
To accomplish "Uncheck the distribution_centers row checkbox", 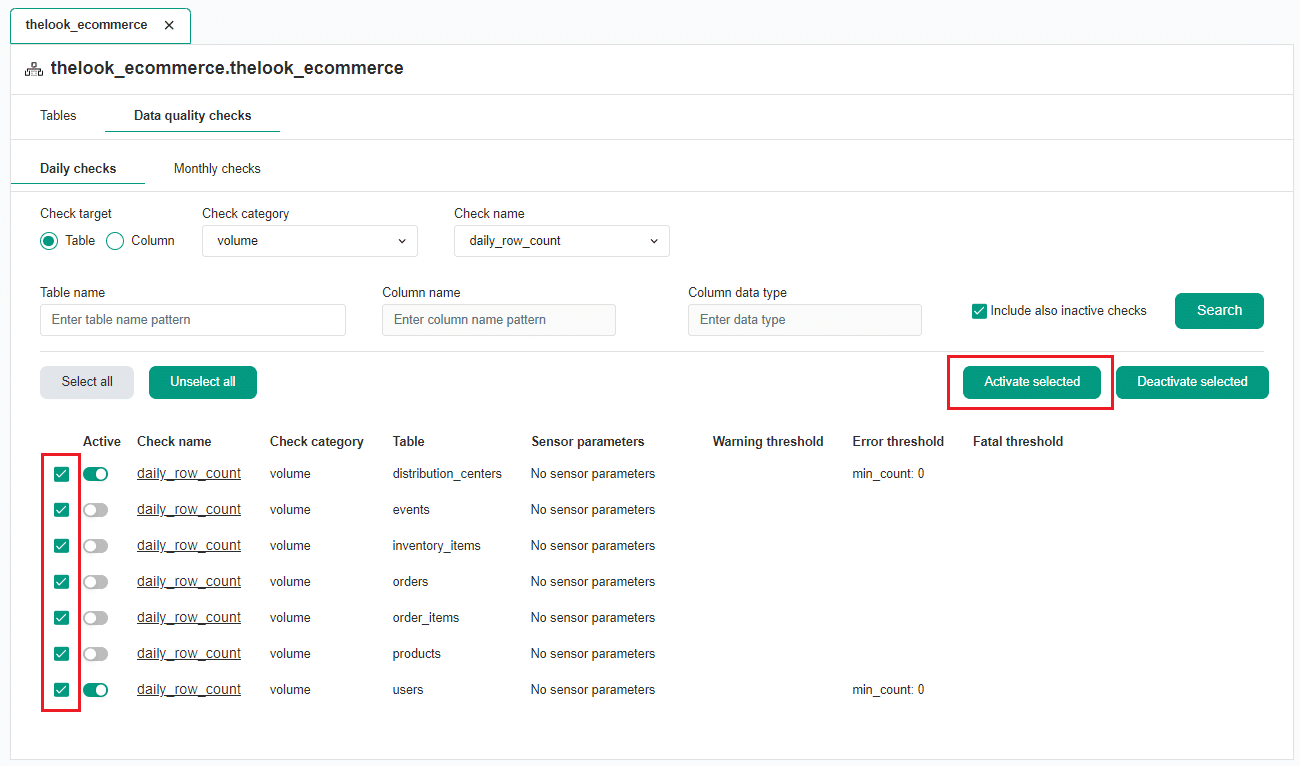I will (x=61, y=474).
